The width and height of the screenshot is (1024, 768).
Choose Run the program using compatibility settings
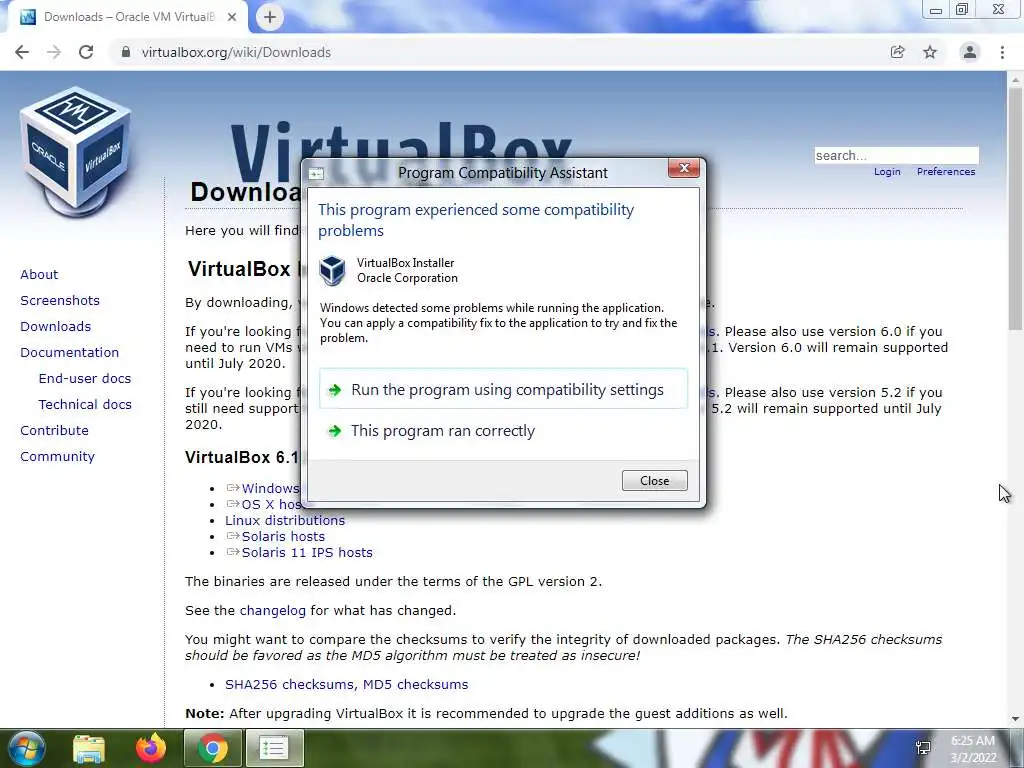[504, 389]
